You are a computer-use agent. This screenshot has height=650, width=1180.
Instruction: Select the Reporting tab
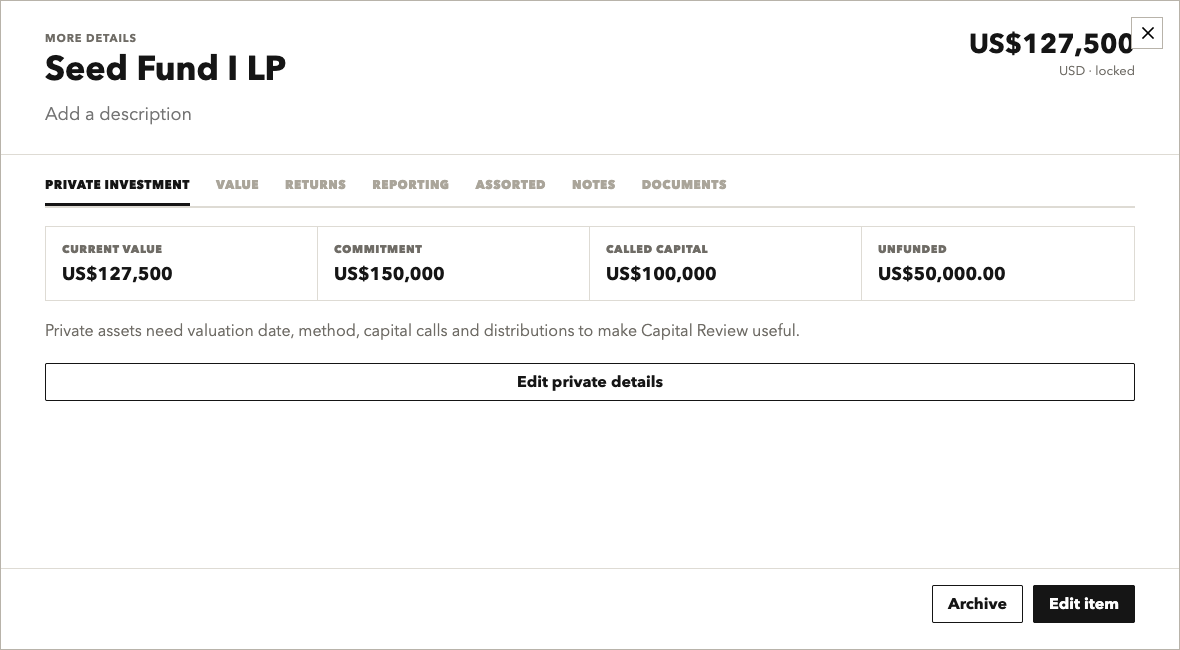tap(410, 184)
